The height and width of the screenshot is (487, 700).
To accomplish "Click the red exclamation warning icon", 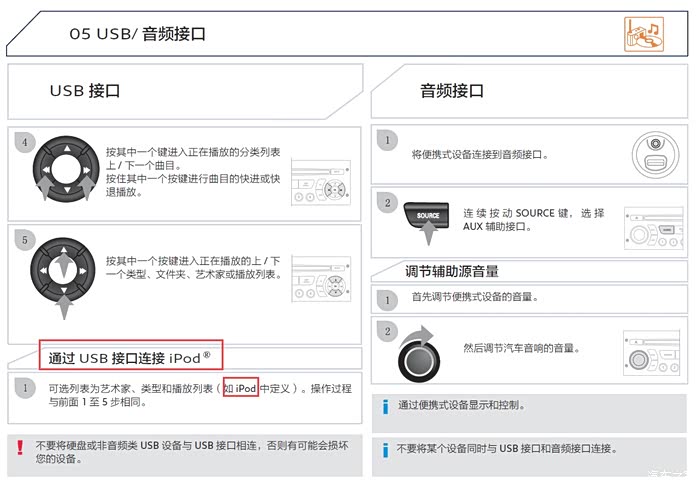I will (20, 447).
